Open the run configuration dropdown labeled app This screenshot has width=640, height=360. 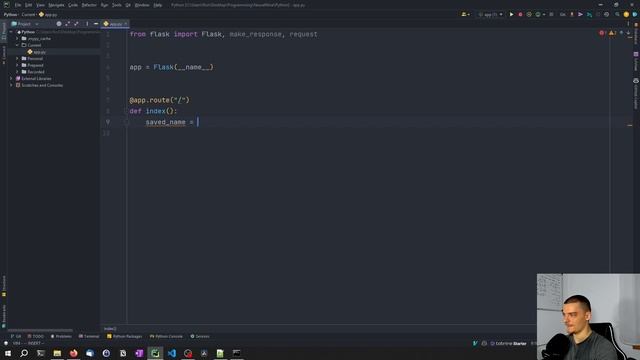(x=490, y=14)
